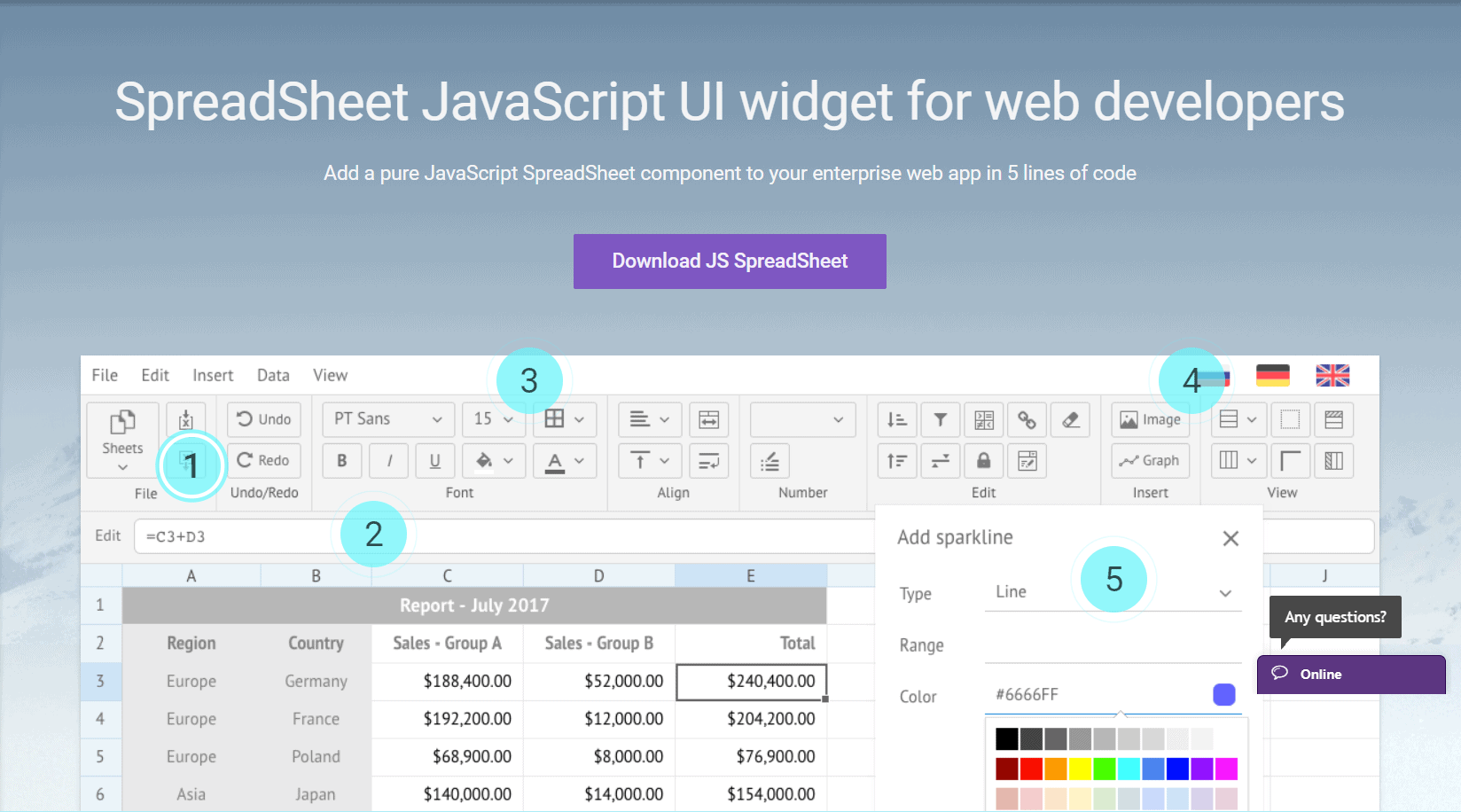Open the Insert menu
Image resolution: width=1461 pixels, height=812 pixels.
pos(213,376)
